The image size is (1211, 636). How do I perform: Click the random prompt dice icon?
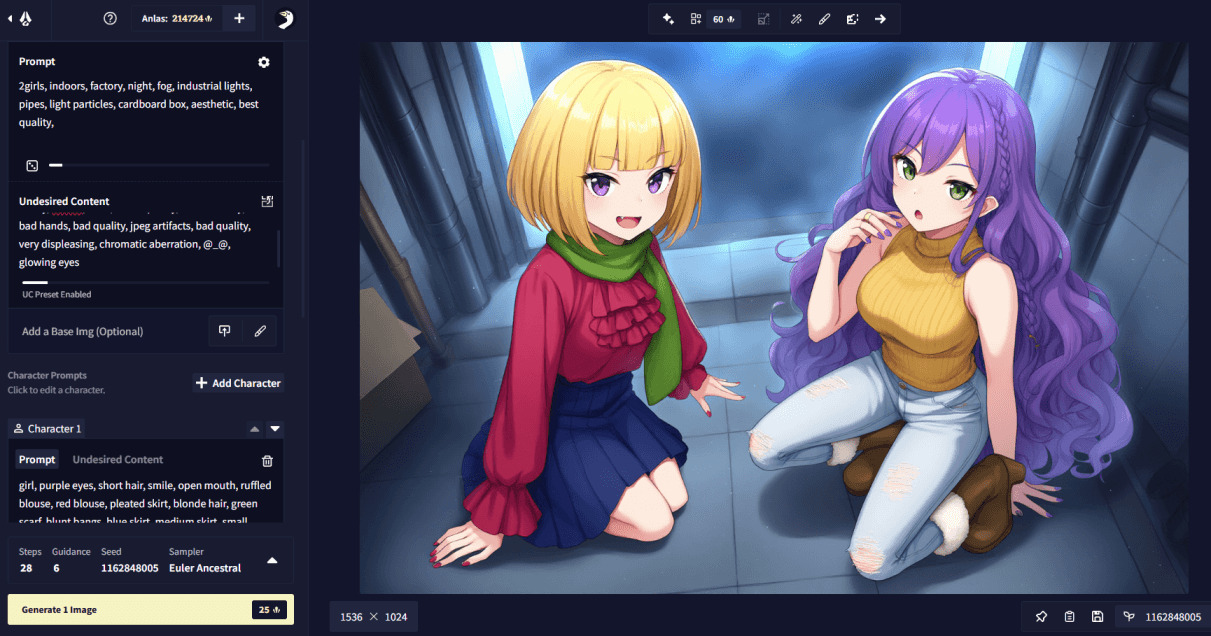(32, 165)
